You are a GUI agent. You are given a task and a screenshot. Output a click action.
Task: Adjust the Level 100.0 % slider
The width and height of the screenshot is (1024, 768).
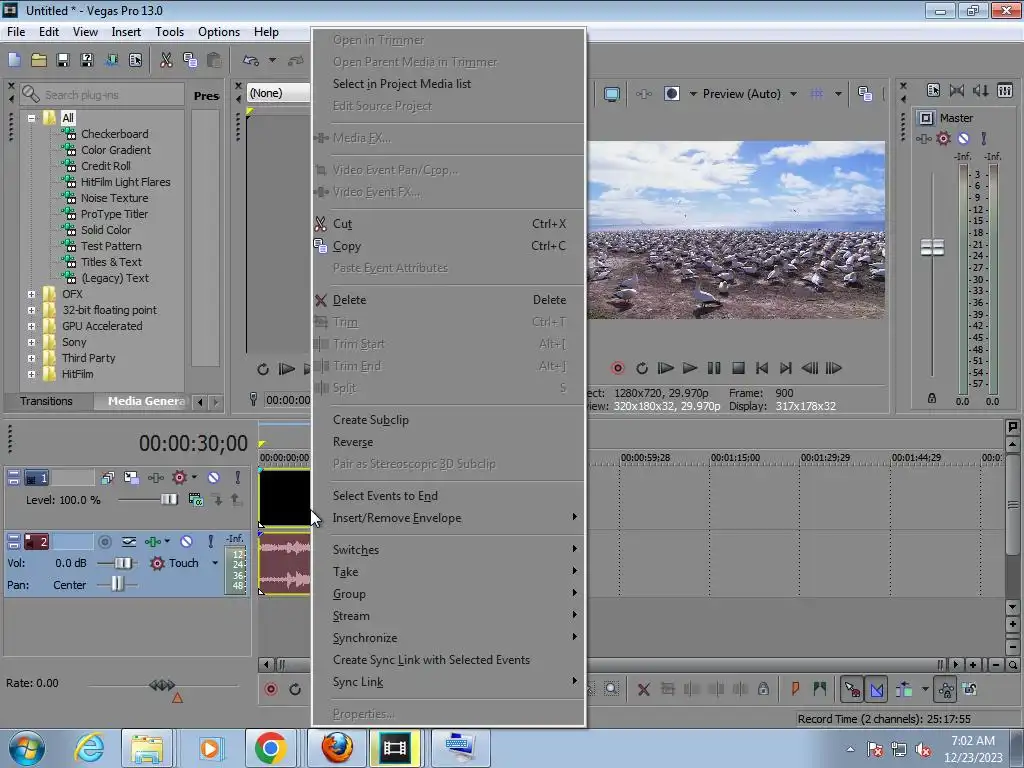click(x=168, y=500)
